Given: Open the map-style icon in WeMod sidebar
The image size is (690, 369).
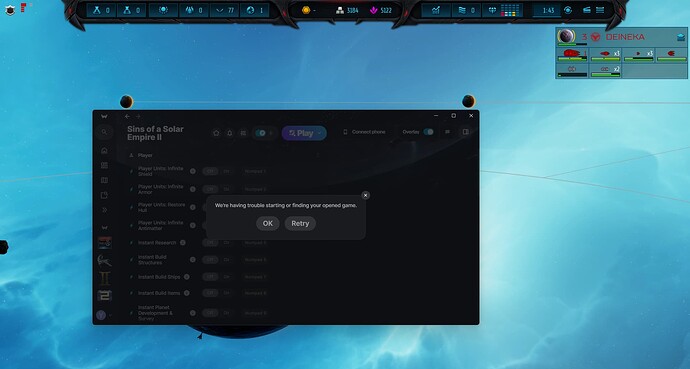Looking at the screenshot, I should pyautogui.click(x=104, y=180).
